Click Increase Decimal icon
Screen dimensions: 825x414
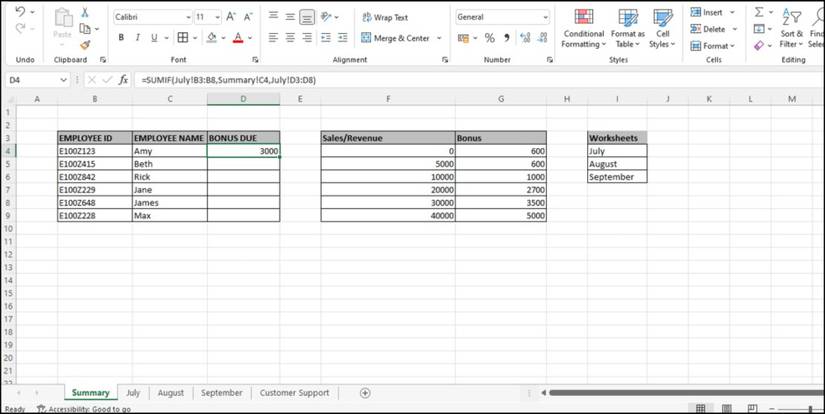tap(525, 38)
